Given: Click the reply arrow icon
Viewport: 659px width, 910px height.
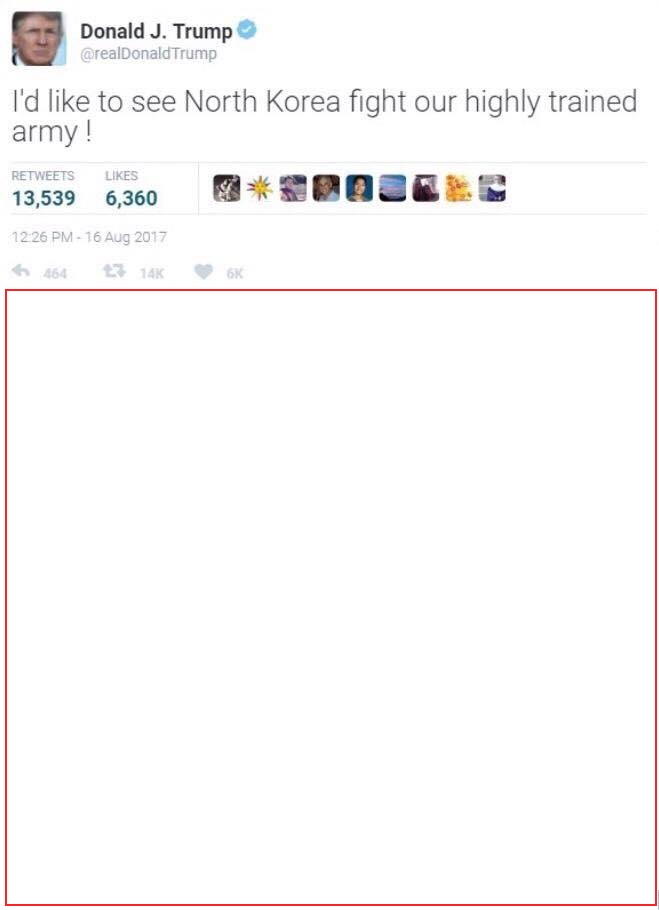Looking at the screenshot, I should (x=21, y=271).
